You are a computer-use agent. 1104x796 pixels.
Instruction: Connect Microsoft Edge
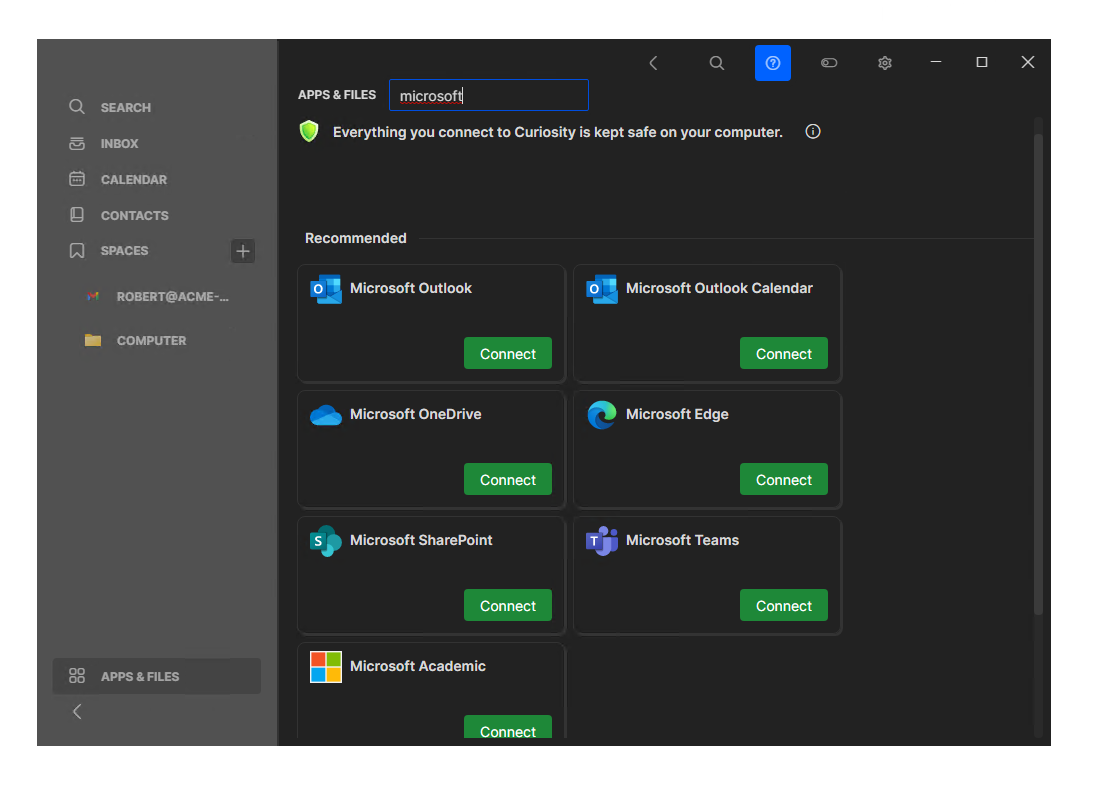point(784,479)
